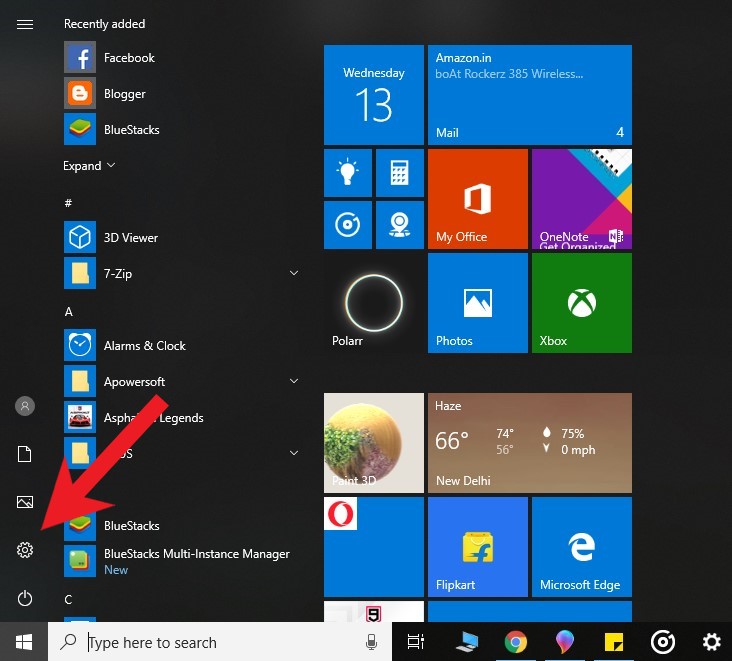Screen dimensions: 732x661
Task: Expand the 7-Zip folder chevron
Action: (294, 273)
